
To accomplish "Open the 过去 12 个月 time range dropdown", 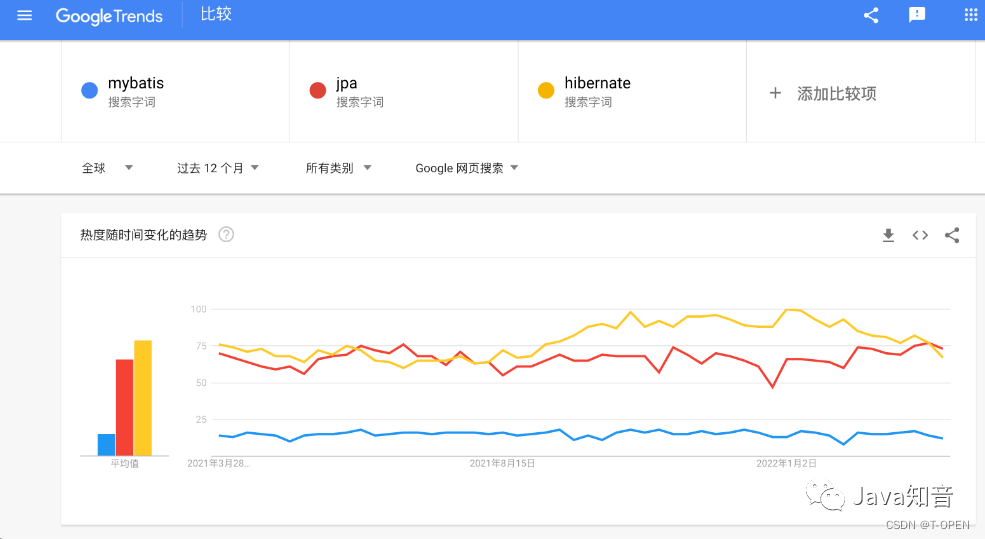I will [x=218, y=168].
